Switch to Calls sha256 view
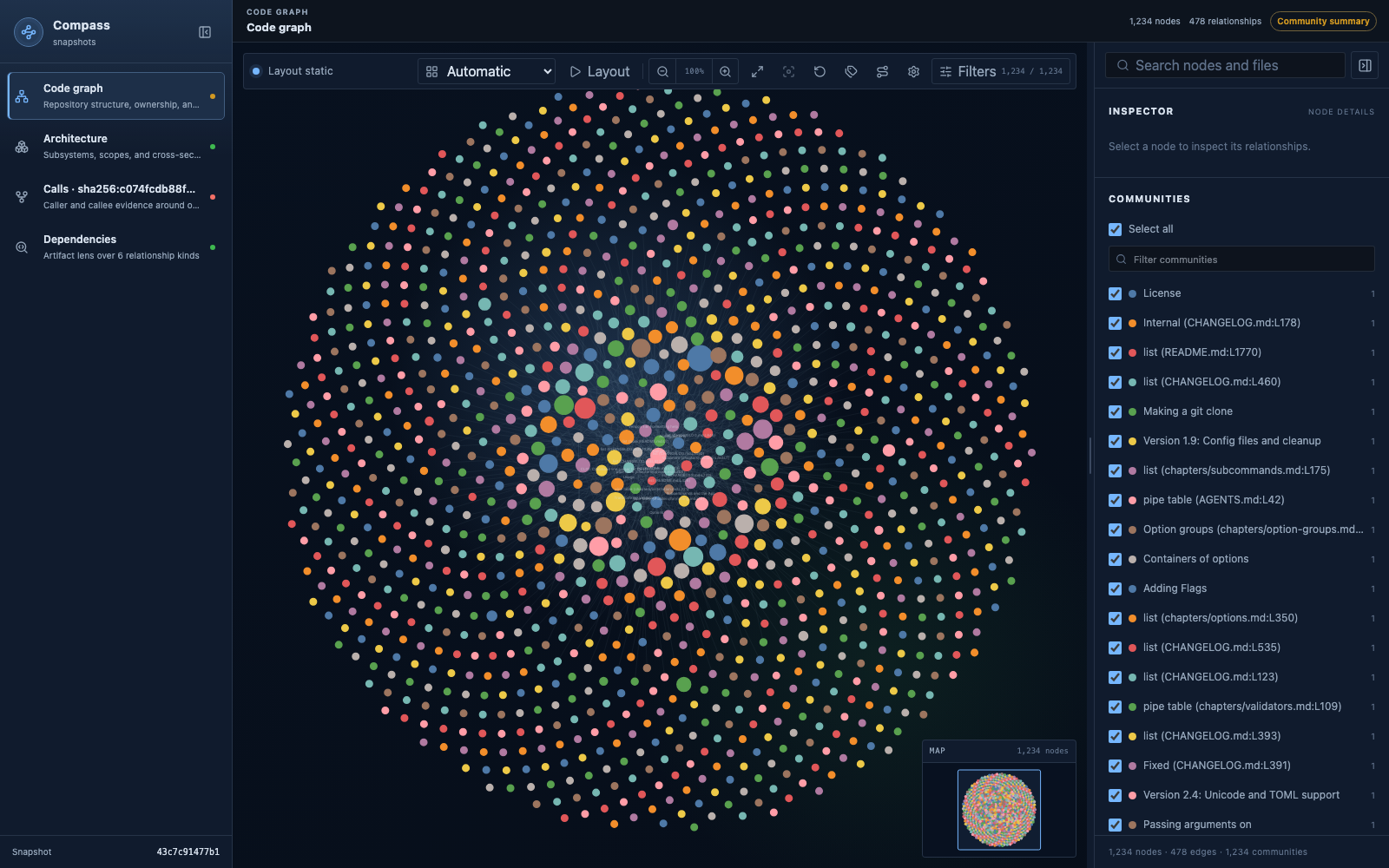This screenshot has width=1389, height=868. point(116,196)
